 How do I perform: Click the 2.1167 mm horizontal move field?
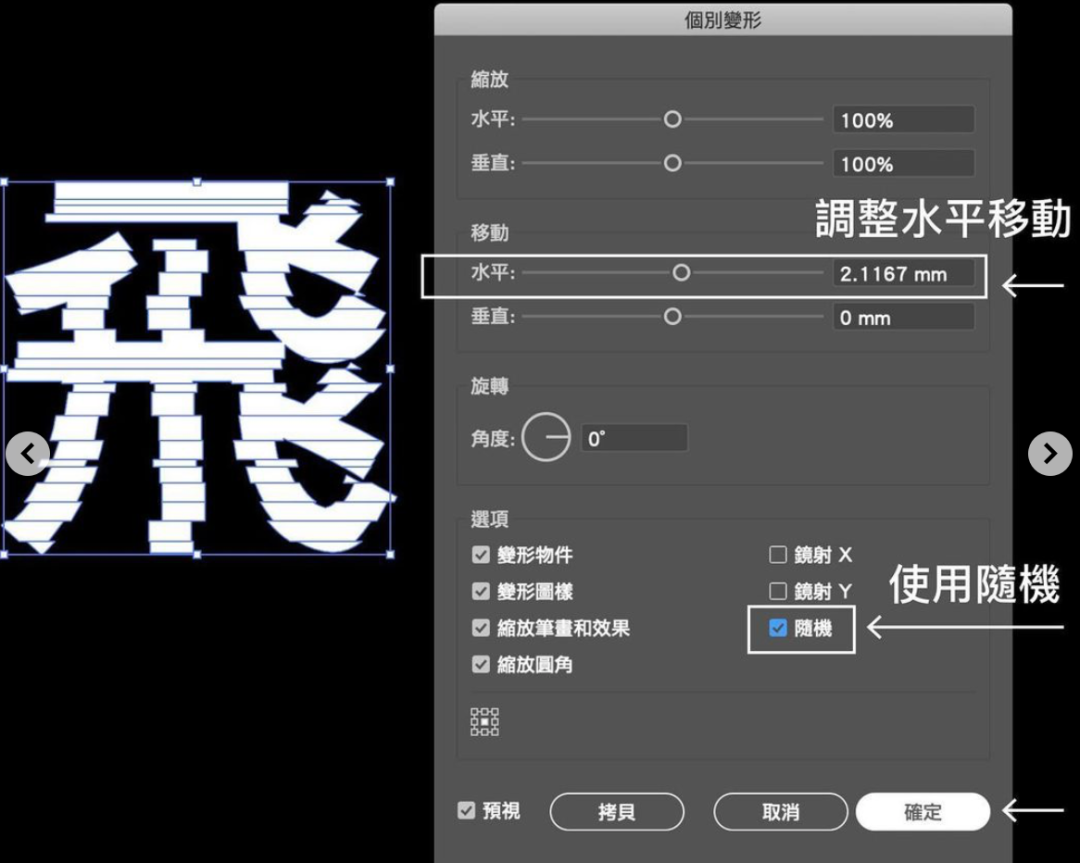[x=902, y=273]
